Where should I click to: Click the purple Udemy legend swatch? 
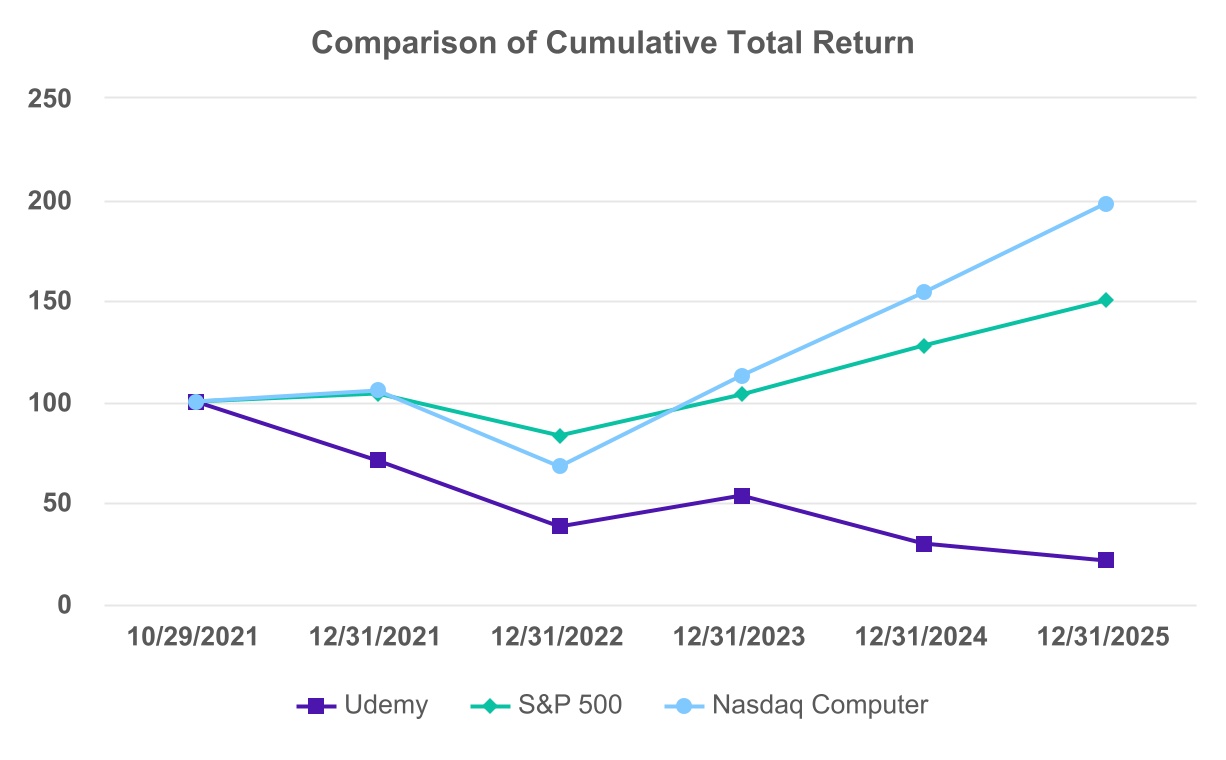(x=316, y=706)
